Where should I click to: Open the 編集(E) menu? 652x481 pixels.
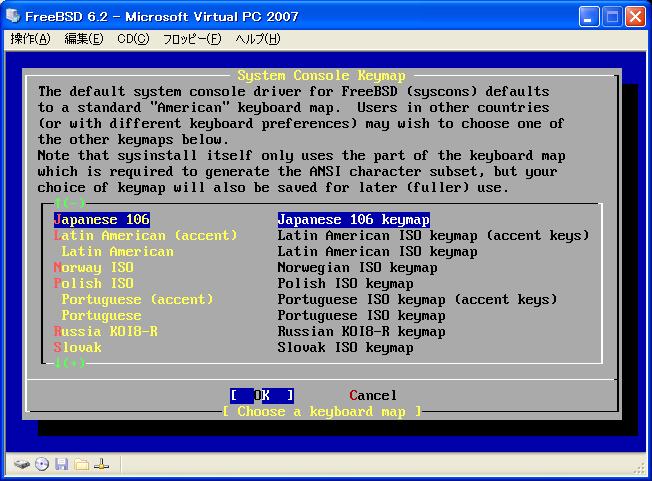[84, 39]
